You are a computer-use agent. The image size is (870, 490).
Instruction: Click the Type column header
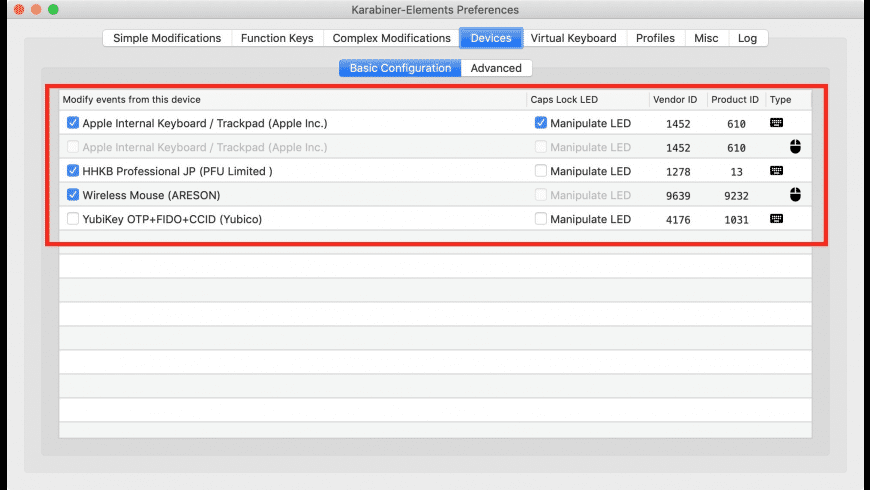point(788,99)
